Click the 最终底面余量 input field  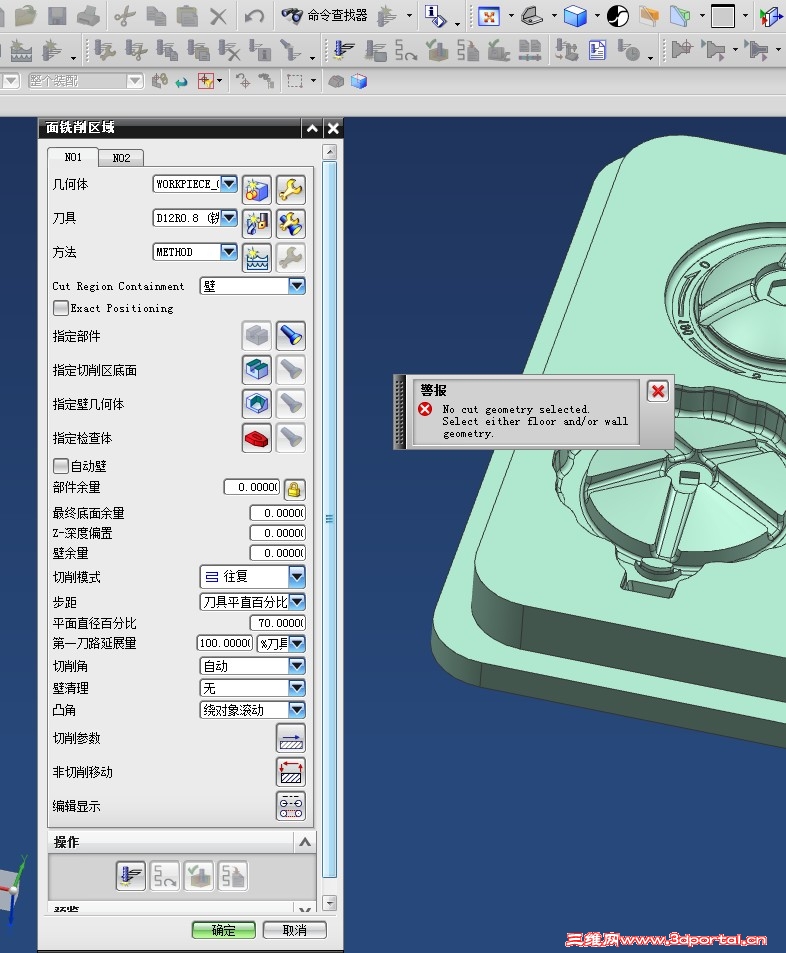click(x=278, y=513)
